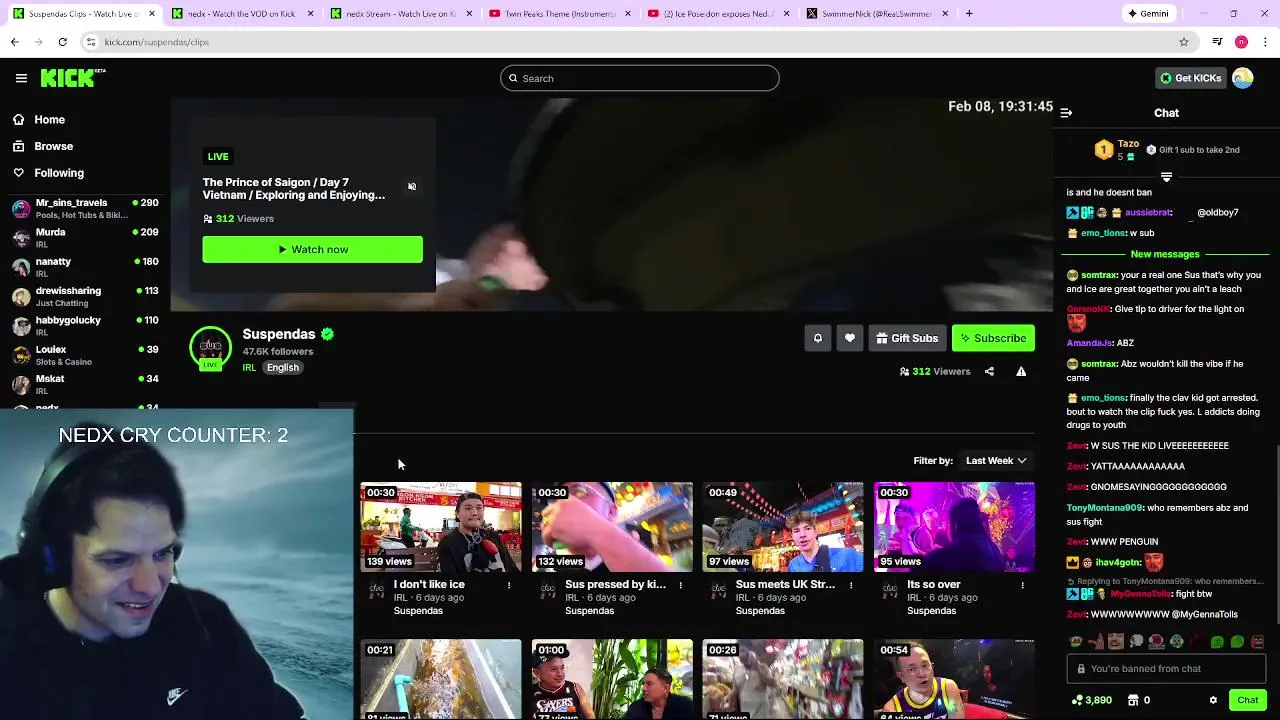
Task: Open the 00:21 clip thumbnail
Action: (x=441, y=679)
